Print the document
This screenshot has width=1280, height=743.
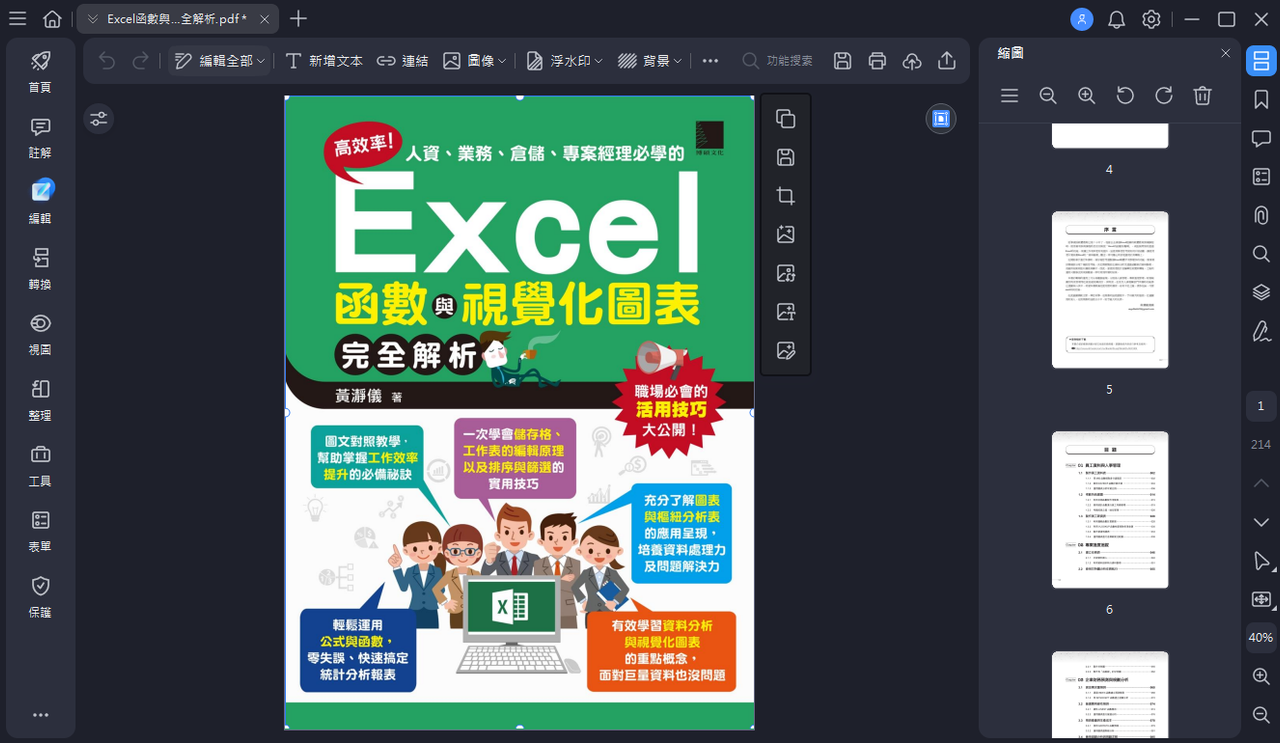point(877,61)
